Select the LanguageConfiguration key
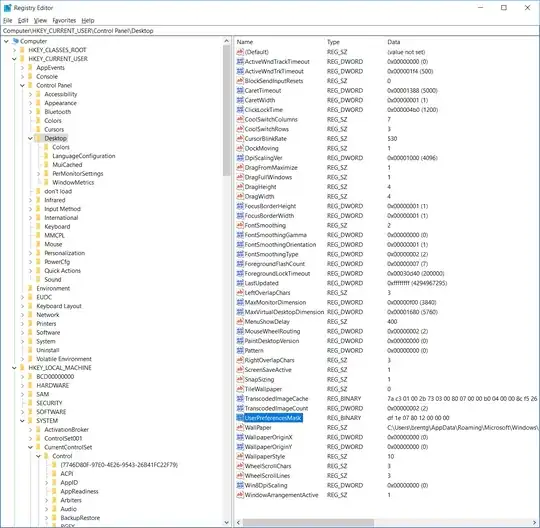 (84, 156)
